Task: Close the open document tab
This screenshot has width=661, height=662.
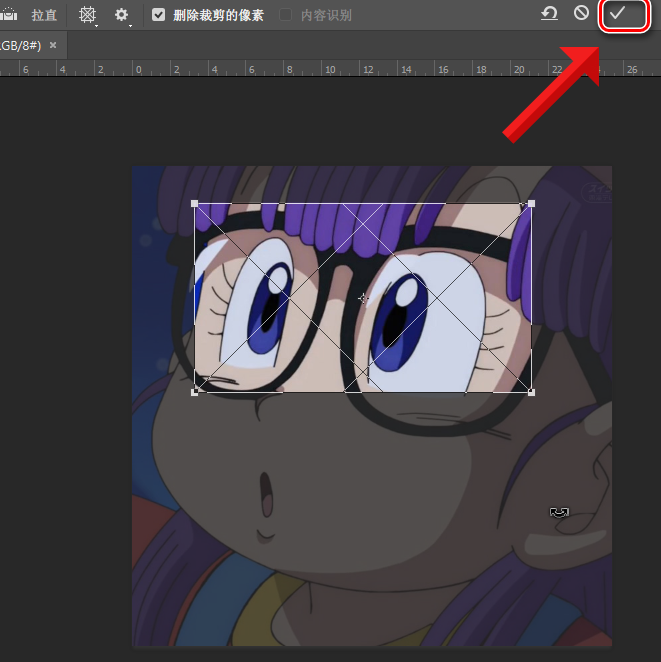Action: pyautogui.click(x=53, y=45)
